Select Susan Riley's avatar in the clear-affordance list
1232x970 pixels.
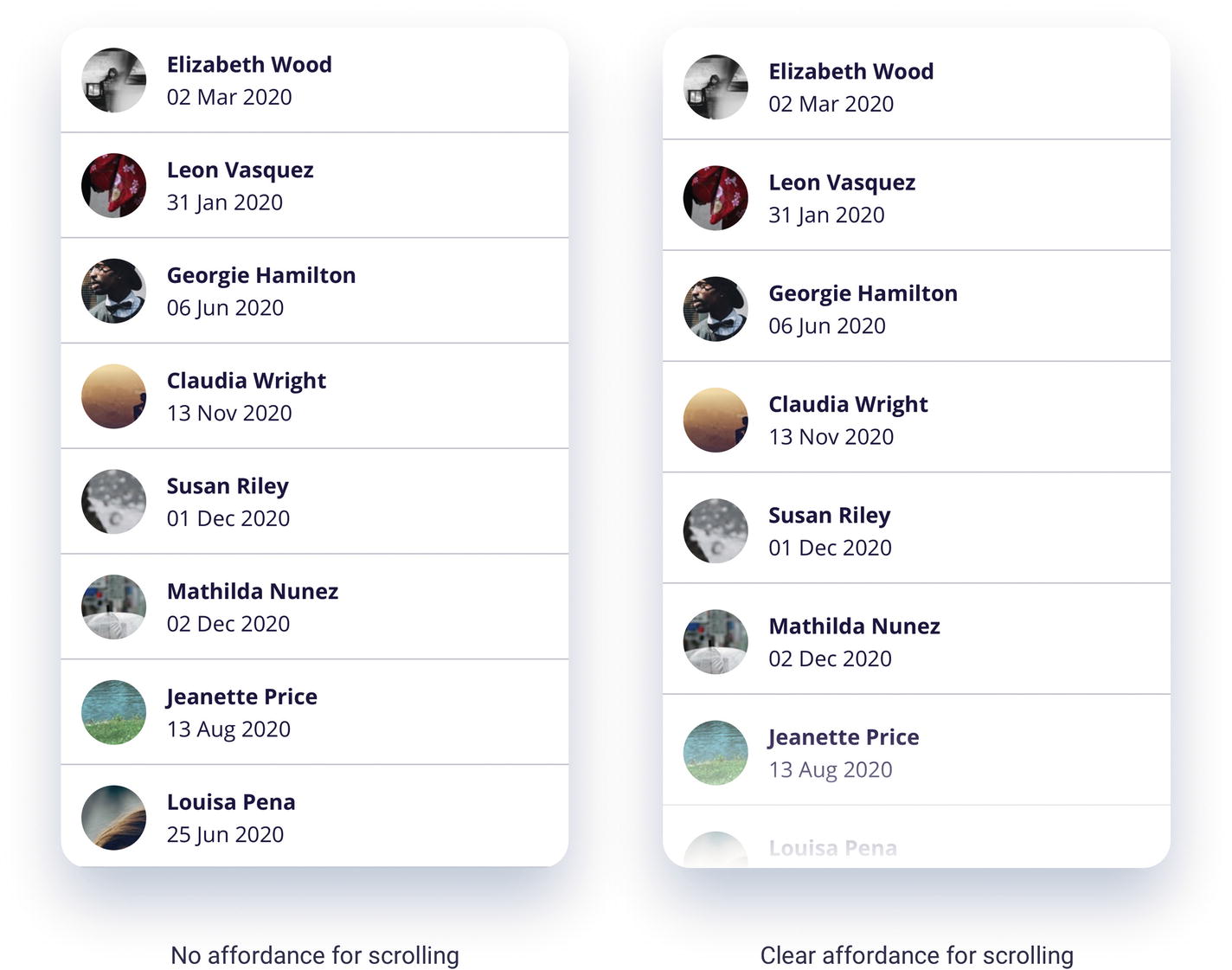click(x=715, y=530)
